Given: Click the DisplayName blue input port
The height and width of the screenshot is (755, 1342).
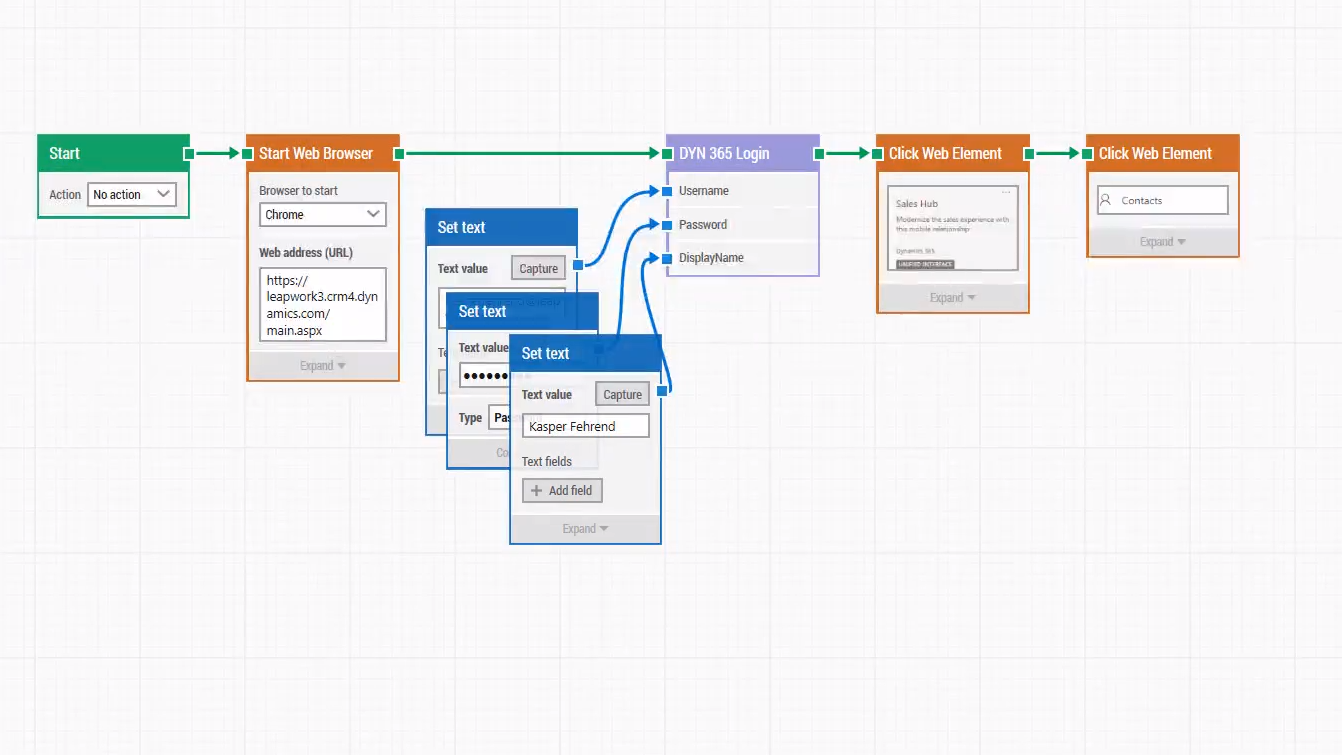Looking at the screenshot, I should pos(667,258).
